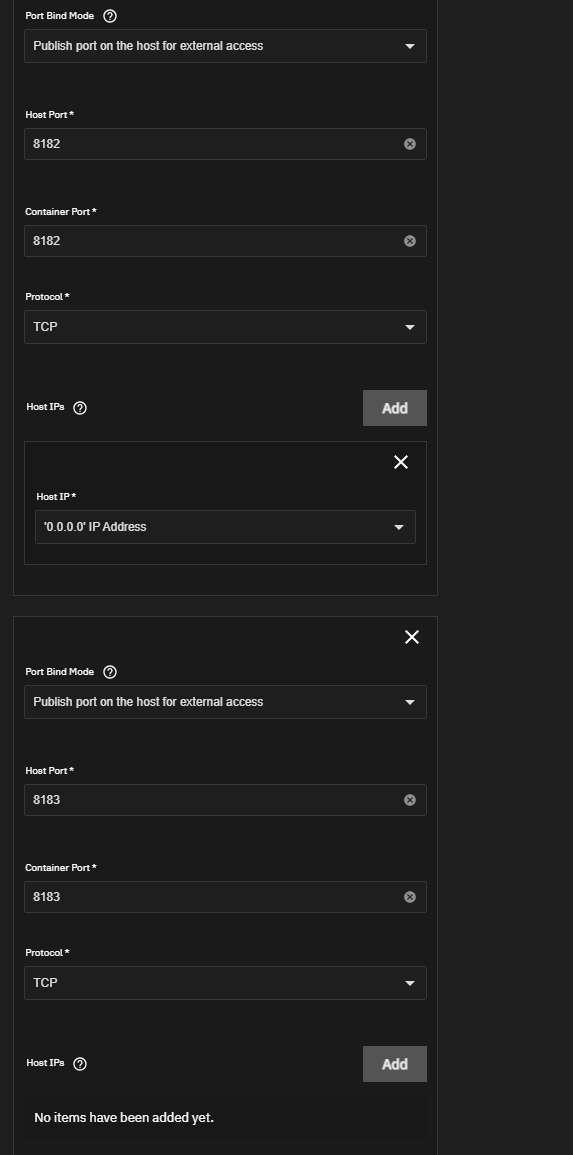
Task: Clear the 8183 Container Port field
Action: click(x=410, y=896)
